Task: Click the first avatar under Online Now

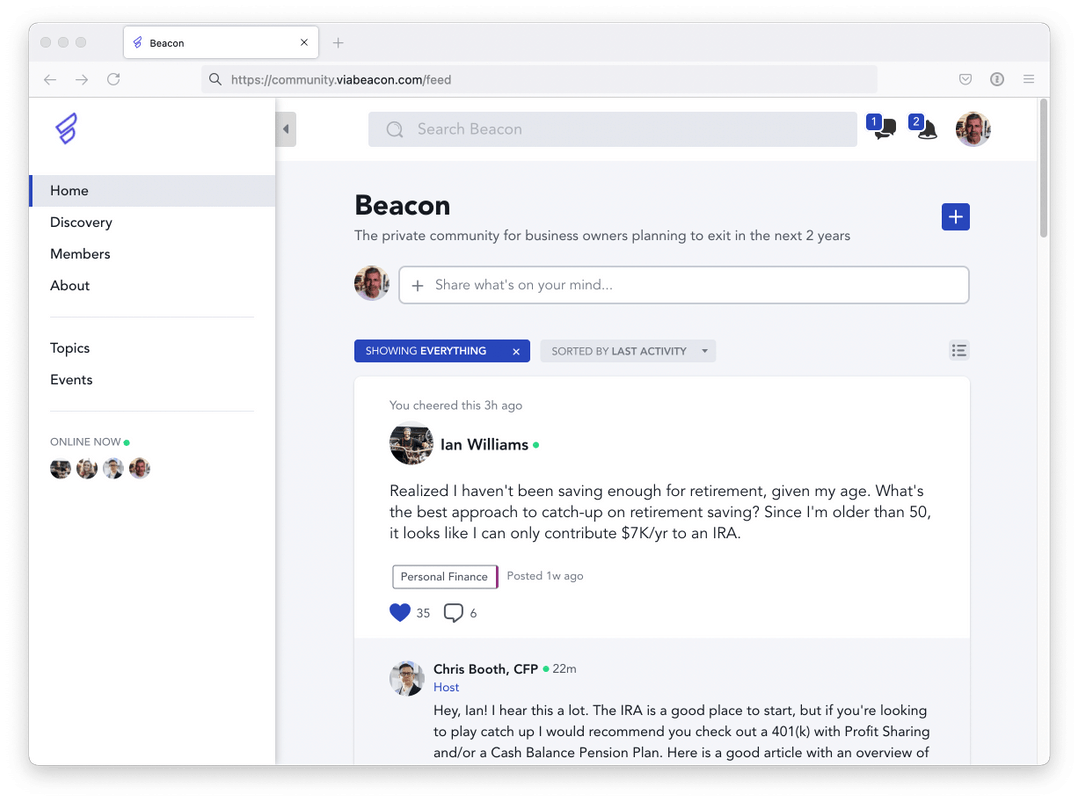Action: (x=61, y=469)
